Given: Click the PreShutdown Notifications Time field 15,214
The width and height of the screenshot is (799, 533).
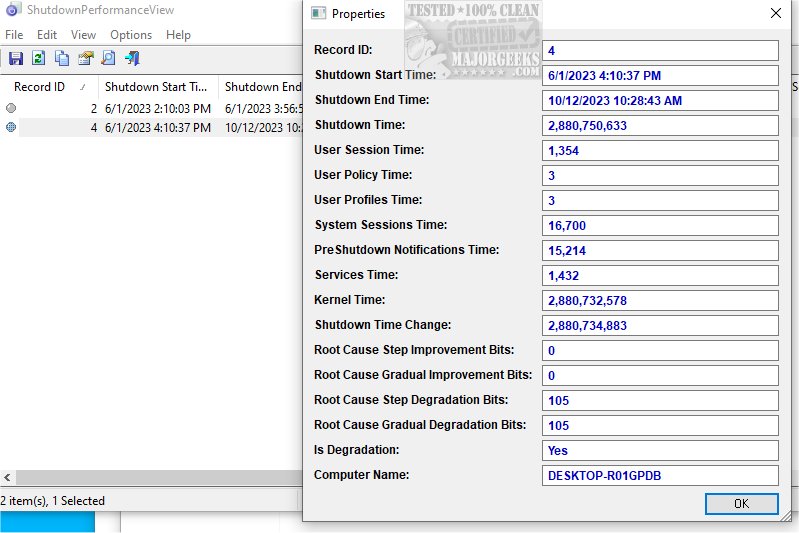Looking at the screenshot, I should (660, 250).
